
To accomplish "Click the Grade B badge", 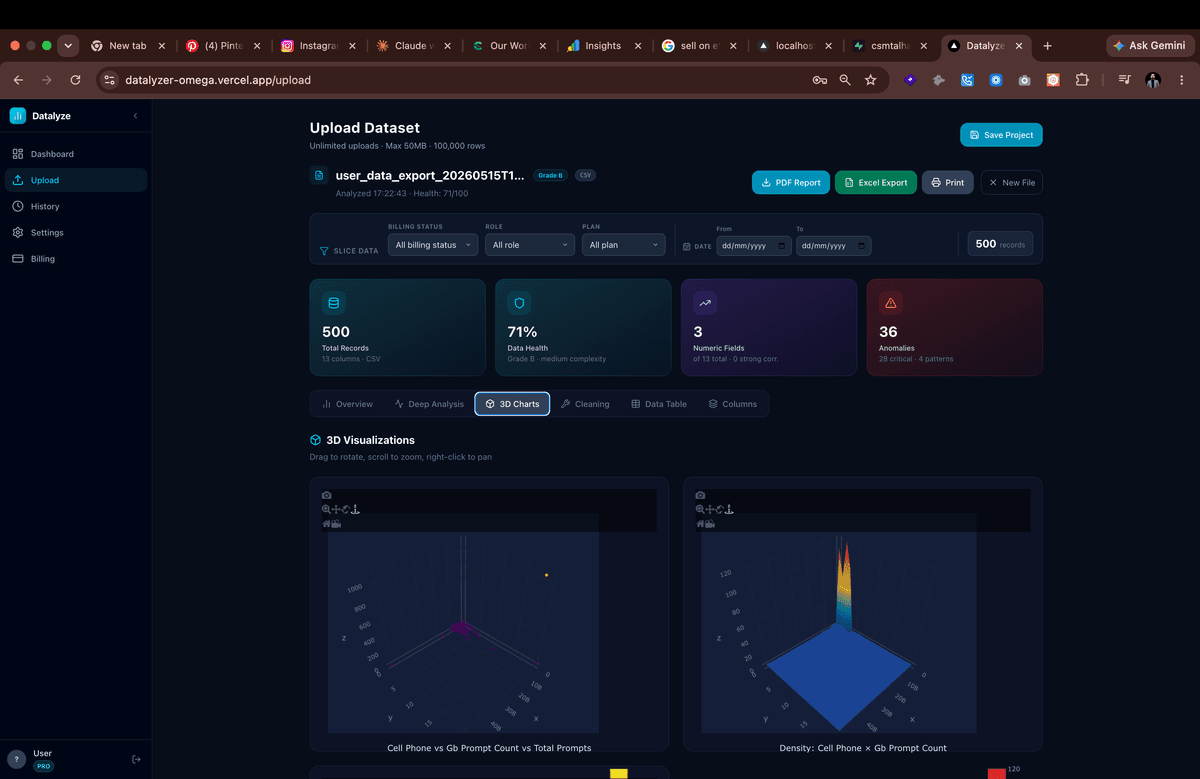I will [x=550, y=175].
